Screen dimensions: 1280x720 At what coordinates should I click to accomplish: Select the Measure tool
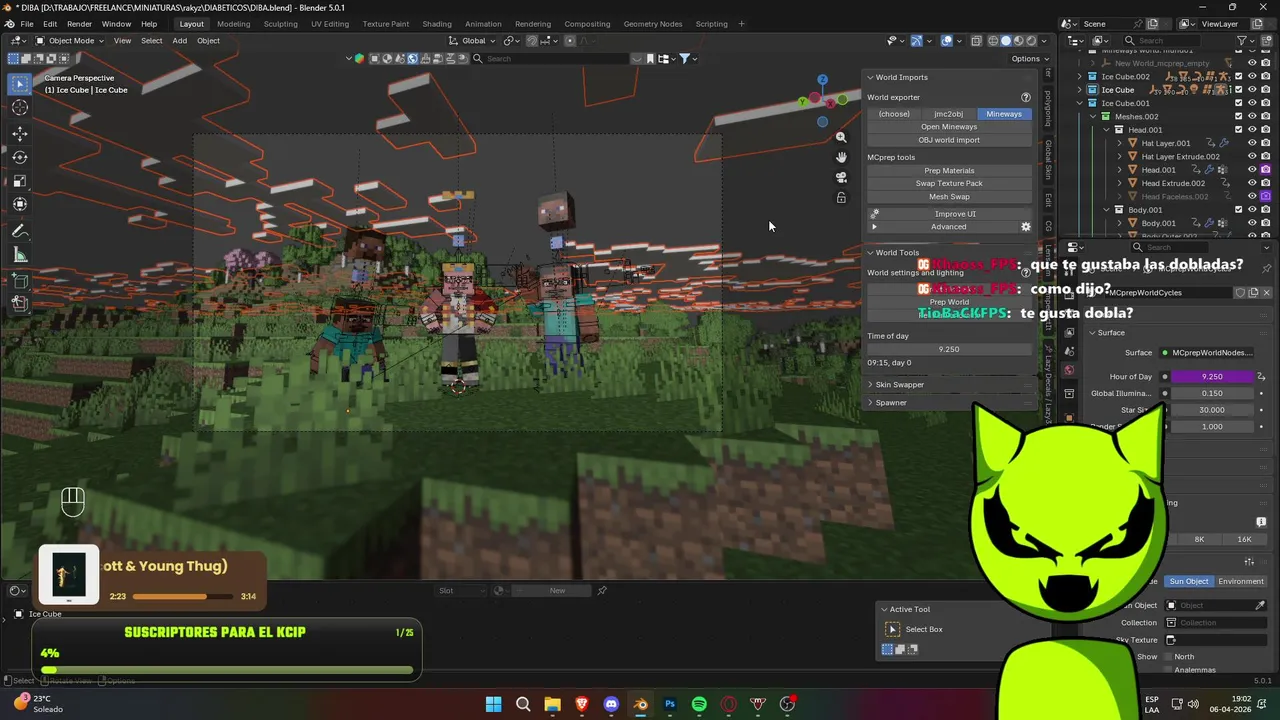20,255
